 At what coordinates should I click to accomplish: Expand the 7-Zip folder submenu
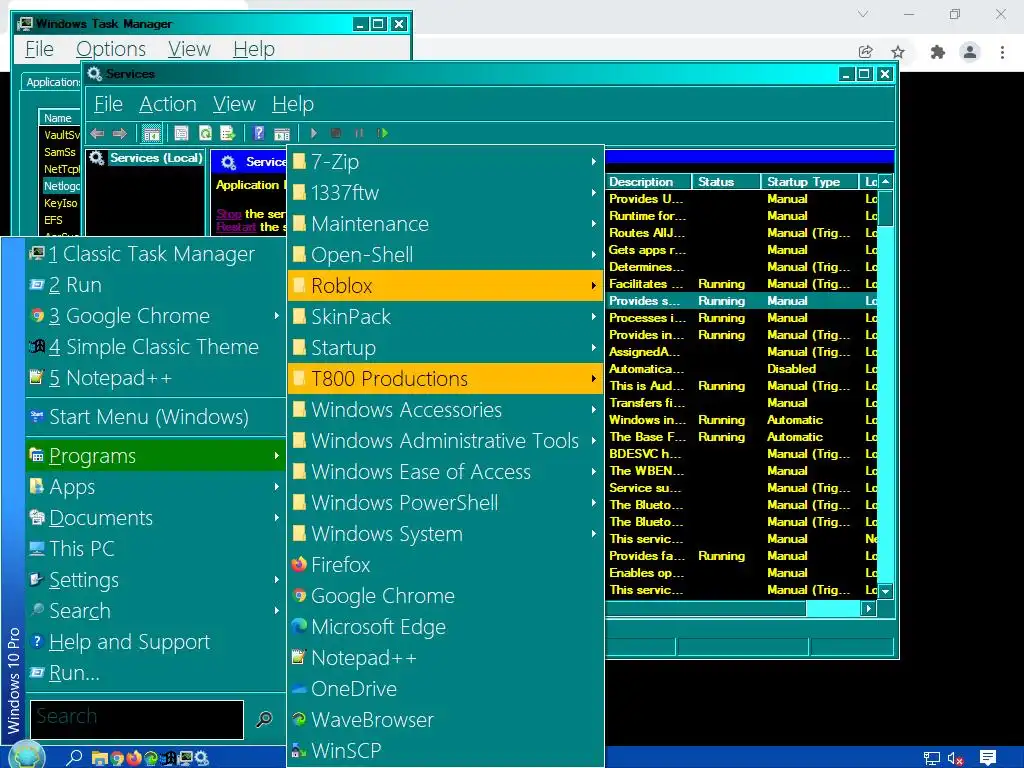pos(445,161)
